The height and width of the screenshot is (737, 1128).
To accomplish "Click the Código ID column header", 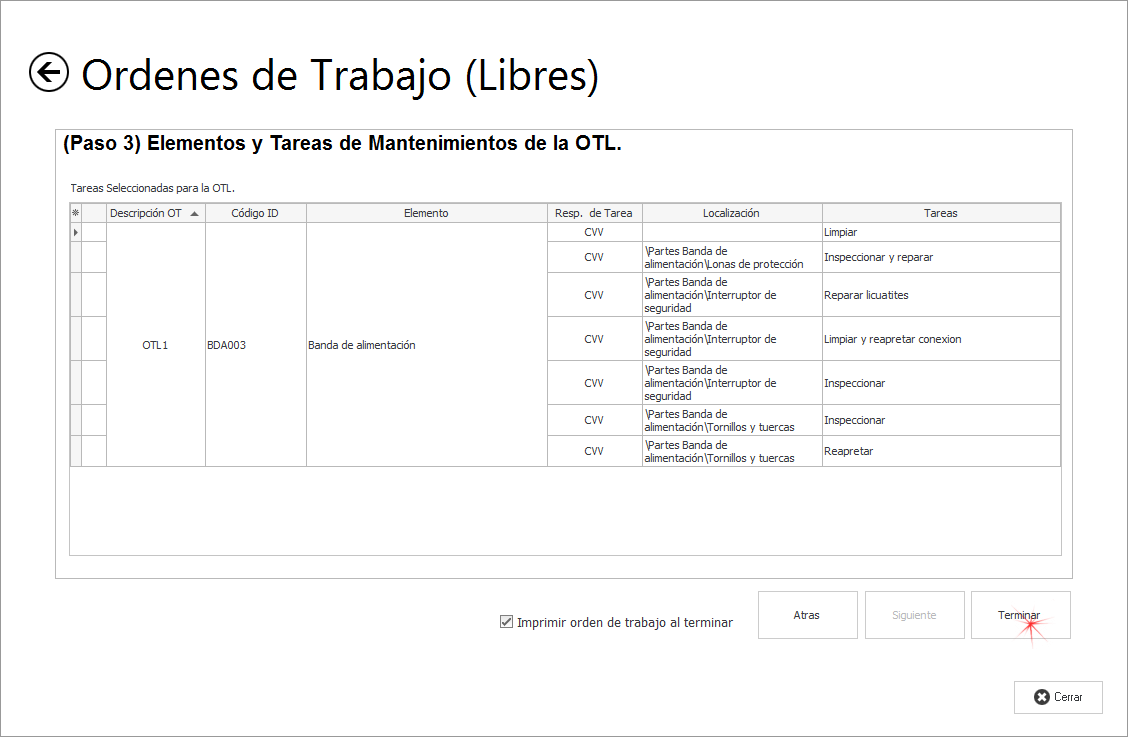I will click(x=255, y=213).
